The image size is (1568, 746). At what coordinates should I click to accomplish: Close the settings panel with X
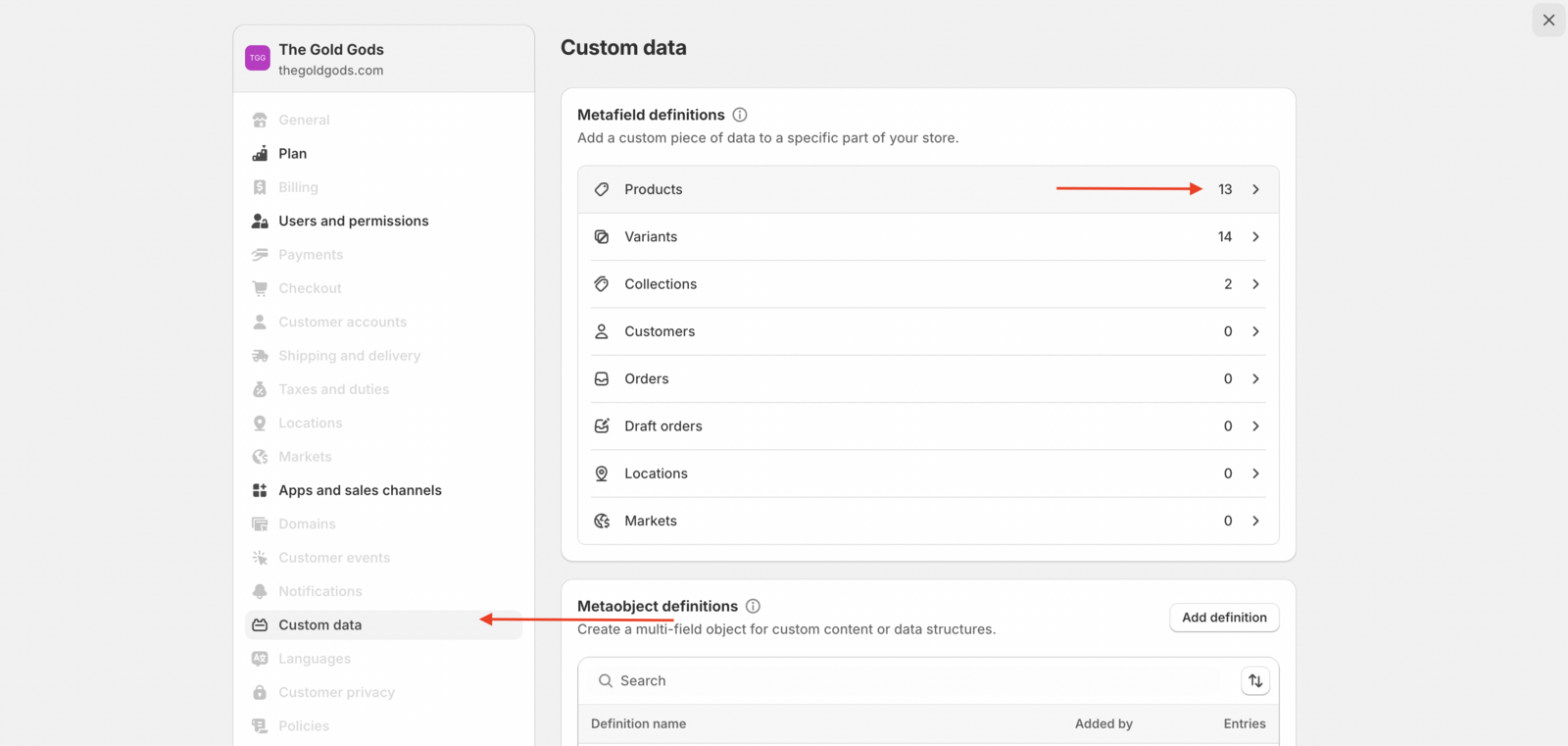tap(1548, 20)
